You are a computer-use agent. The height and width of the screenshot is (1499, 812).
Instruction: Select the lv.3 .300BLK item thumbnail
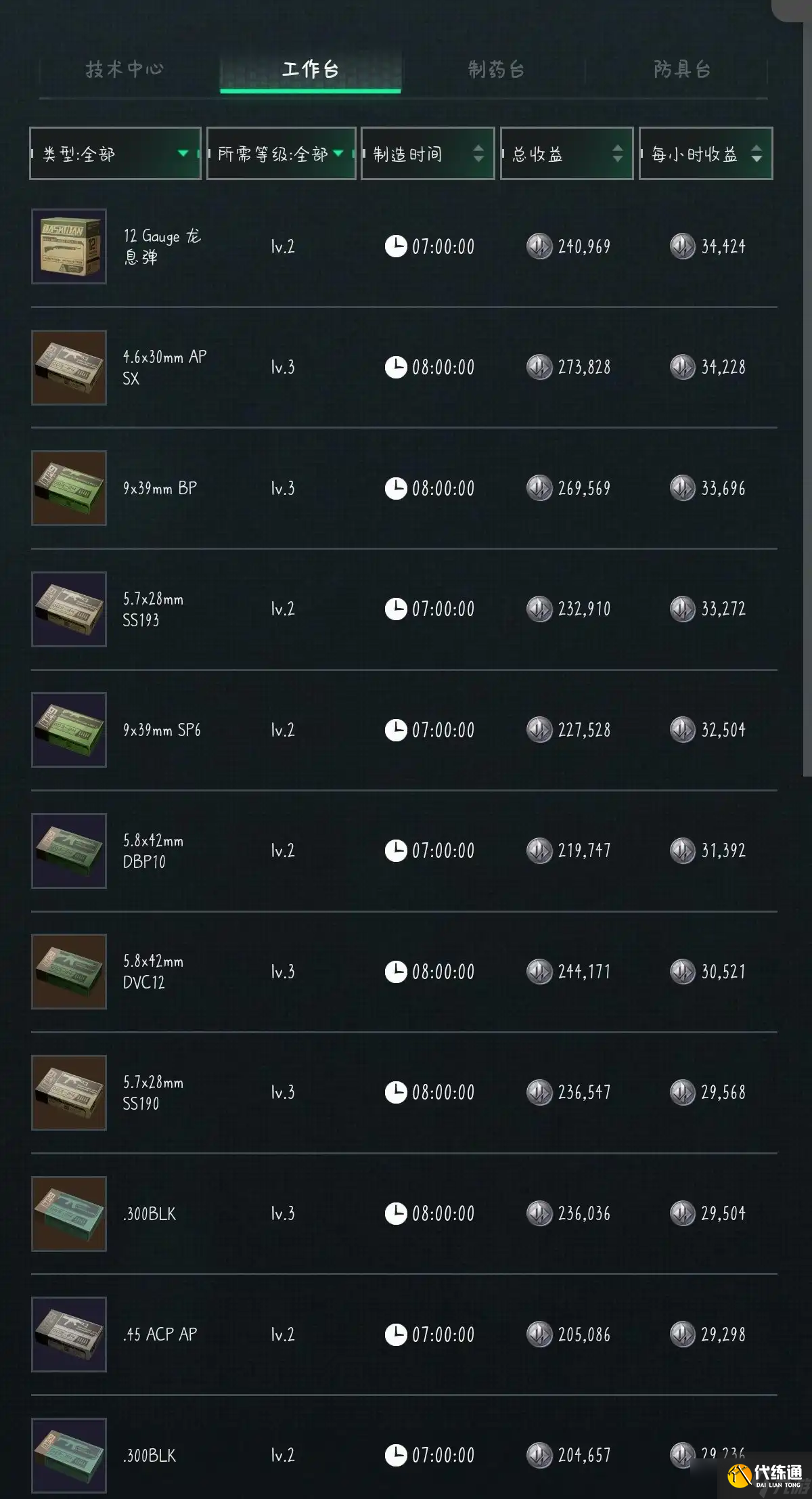pos(69,1213)
